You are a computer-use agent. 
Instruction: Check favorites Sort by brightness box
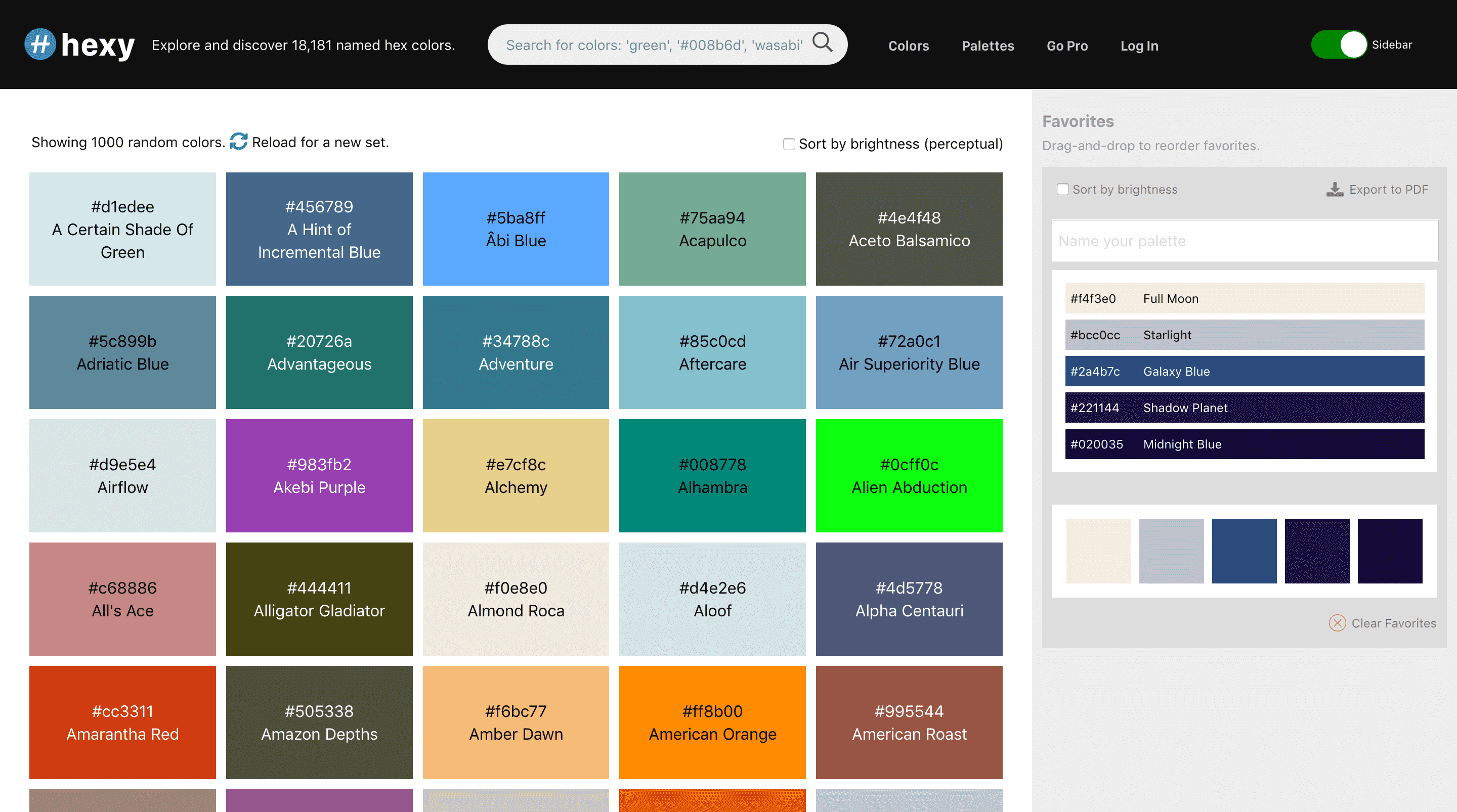(x=1063, y=190)
